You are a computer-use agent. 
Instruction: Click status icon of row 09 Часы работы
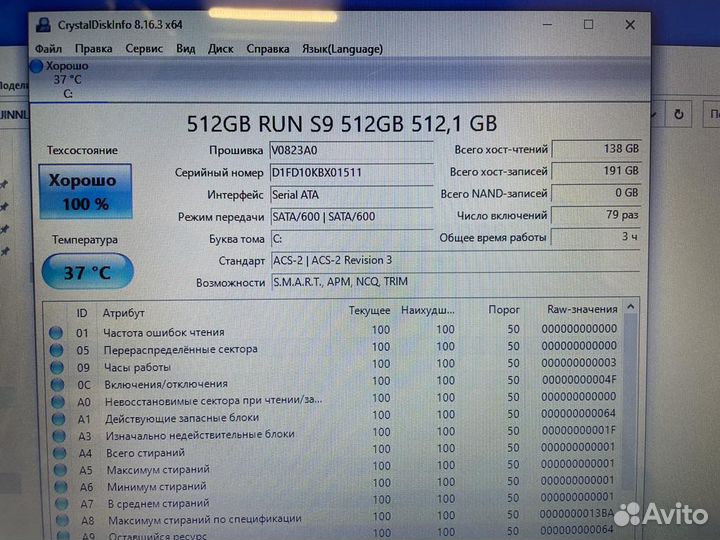57,368
